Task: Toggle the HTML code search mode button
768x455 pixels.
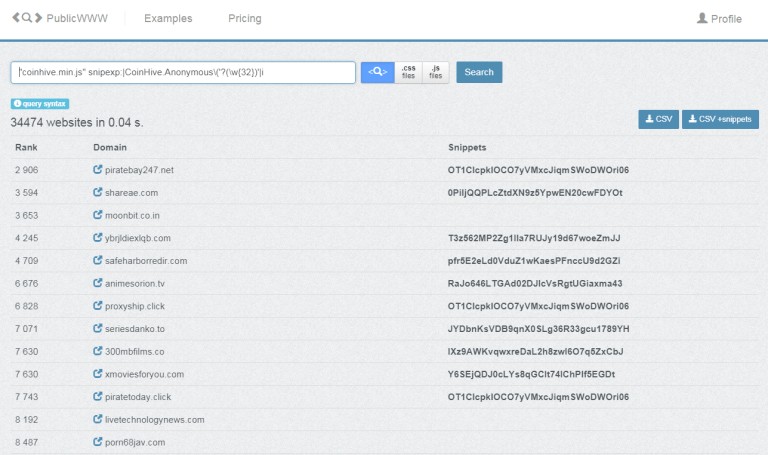Action: tap(378, 72)
